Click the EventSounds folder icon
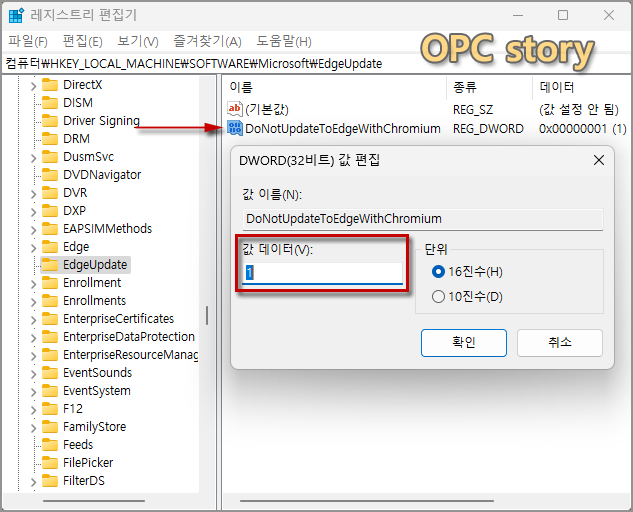This screenshot has width=633, height=512. point(50,373)
